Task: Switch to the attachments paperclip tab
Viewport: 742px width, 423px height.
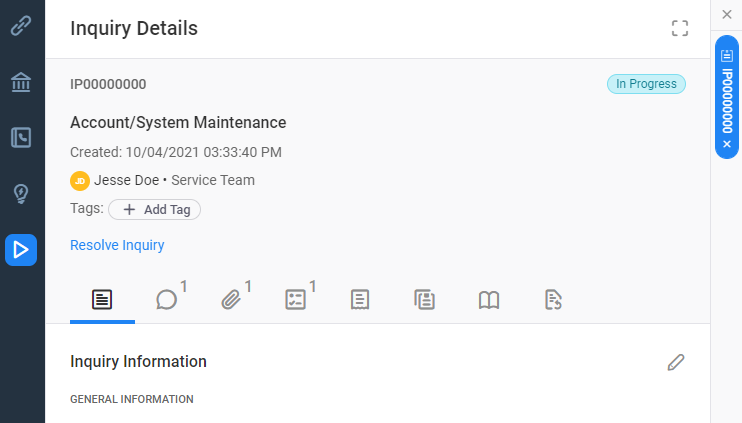Action: coord(231,300)
